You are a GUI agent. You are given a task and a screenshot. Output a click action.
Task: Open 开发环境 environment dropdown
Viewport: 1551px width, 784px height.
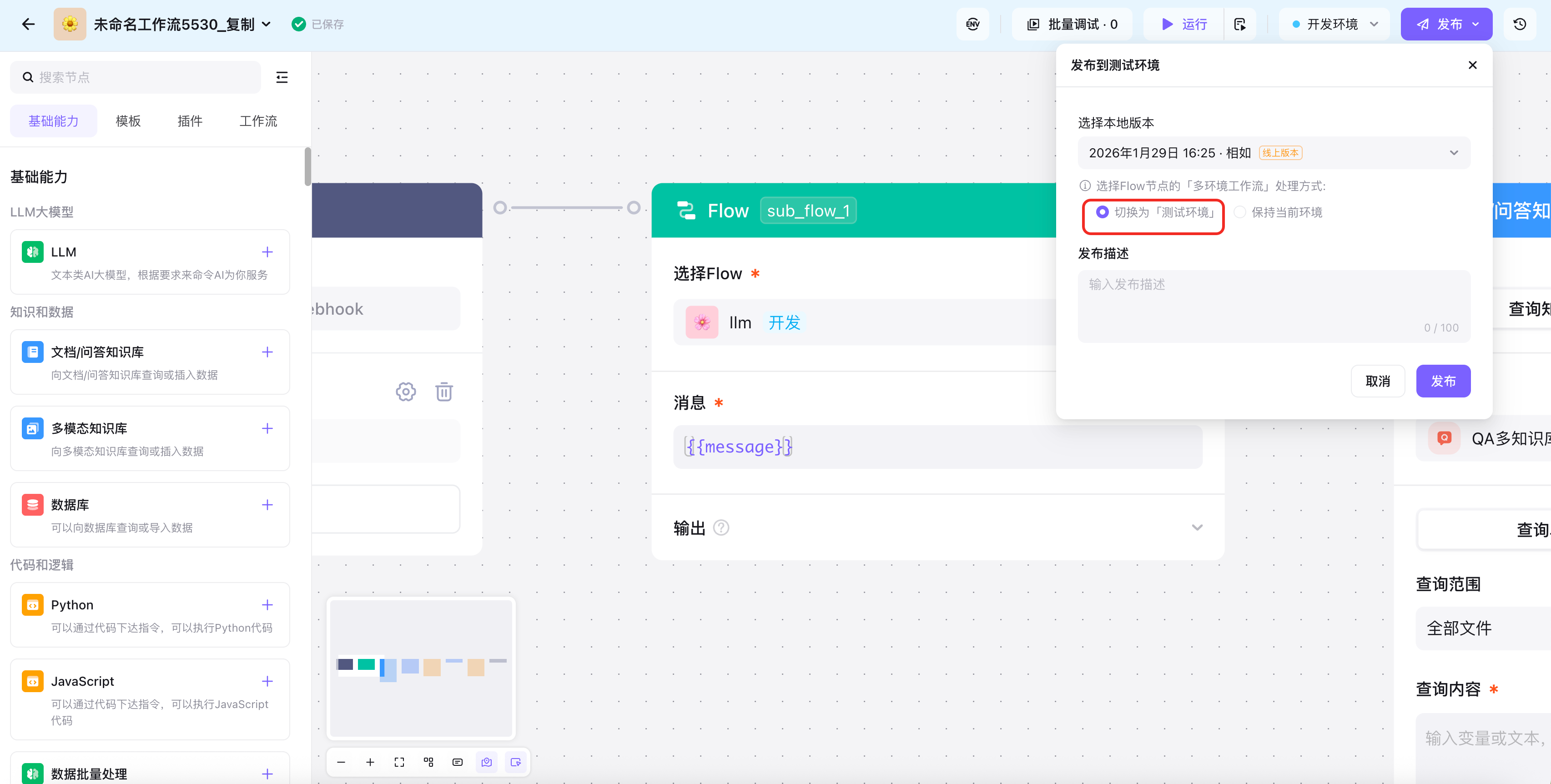pos(1334,24)
